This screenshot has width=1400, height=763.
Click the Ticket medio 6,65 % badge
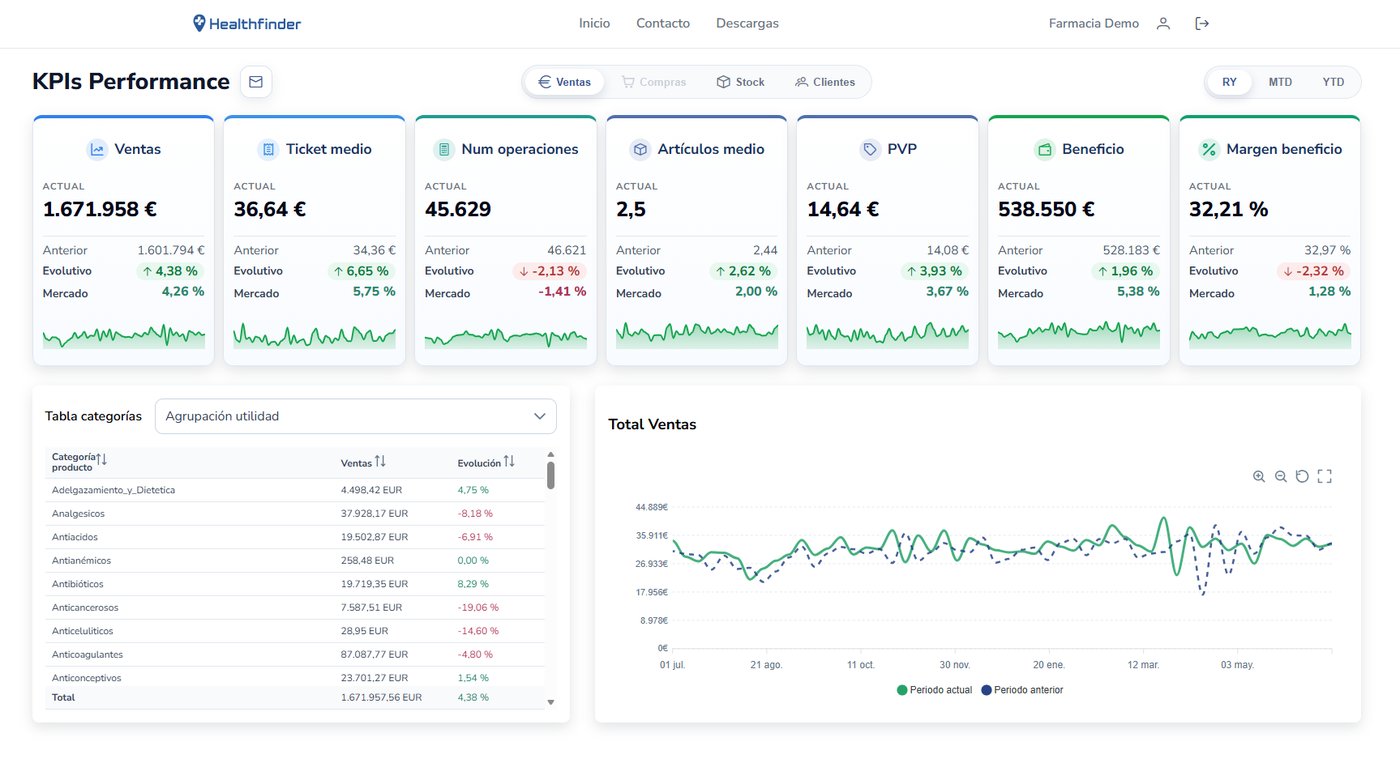(x=361, y=271)
